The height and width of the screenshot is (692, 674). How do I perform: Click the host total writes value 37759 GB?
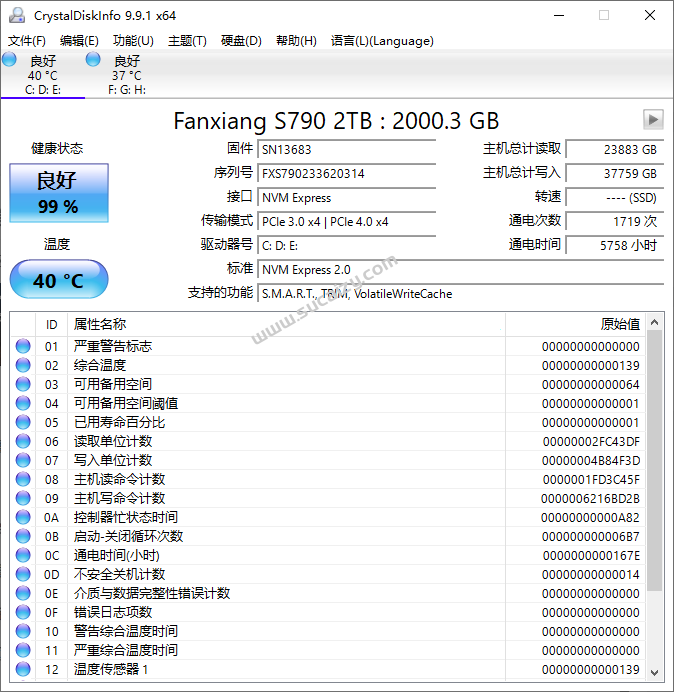click(614, 173)
